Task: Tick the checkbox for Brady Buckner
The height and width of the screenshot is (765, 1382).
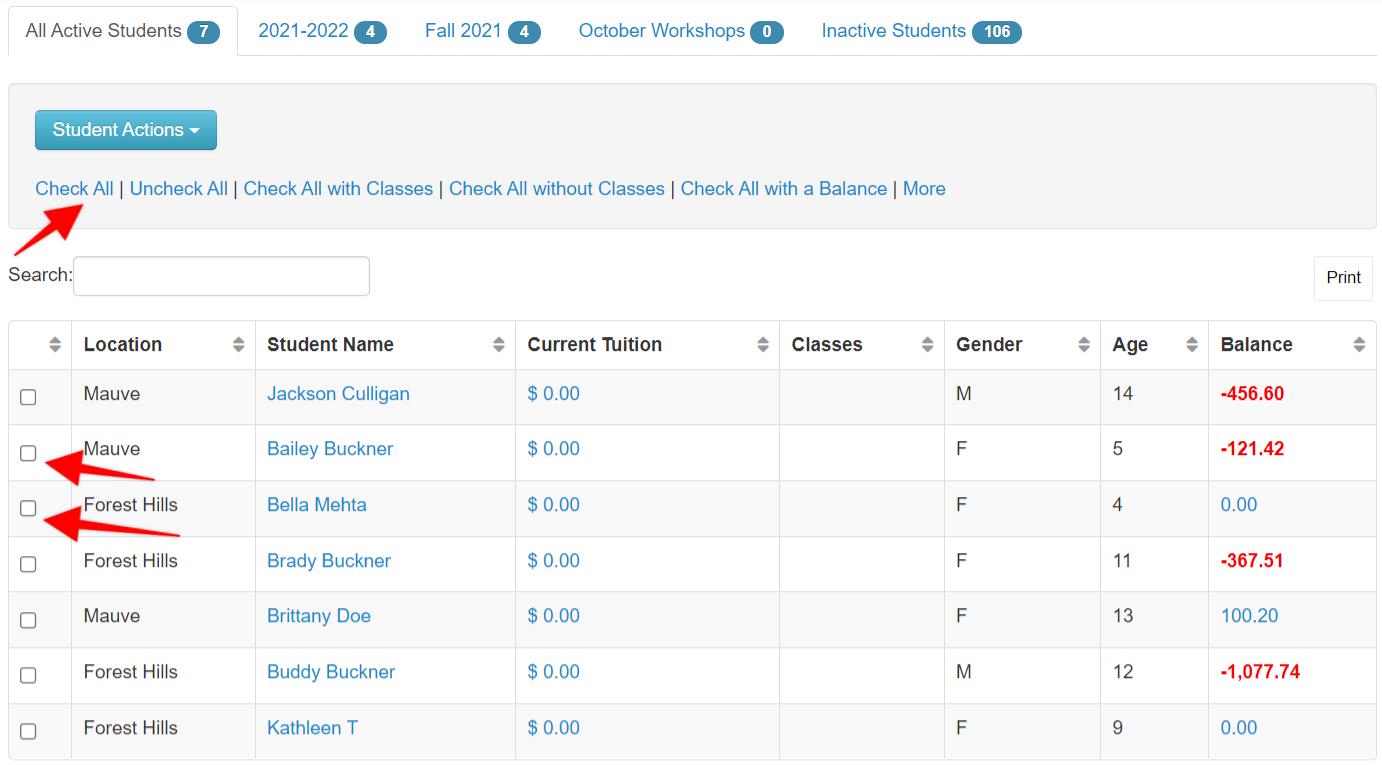Action: click(x=28, y=564)
